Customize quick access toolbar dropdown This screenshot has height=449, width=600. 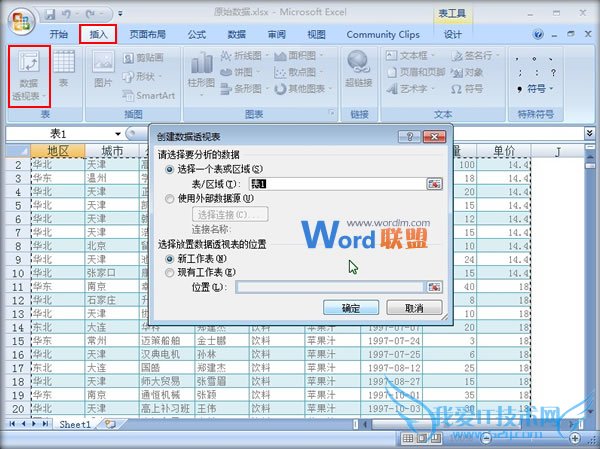click(120, 14)
